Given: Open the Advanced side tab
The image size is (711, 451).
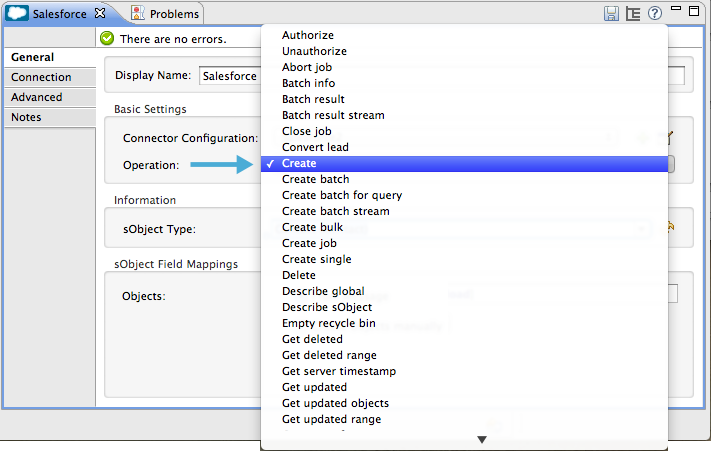Looking at the screenshot, I should pos(50,97).
